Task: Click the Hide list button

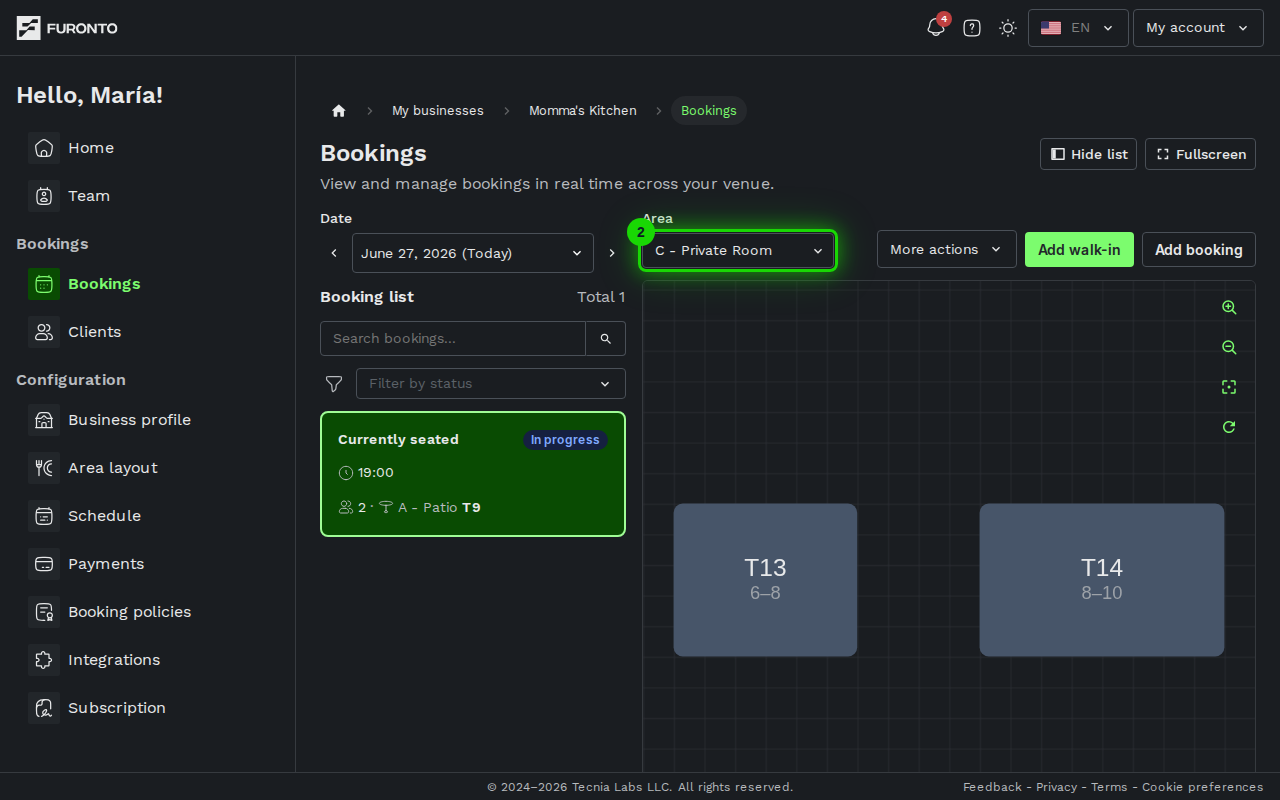Action: [1088, 154]
